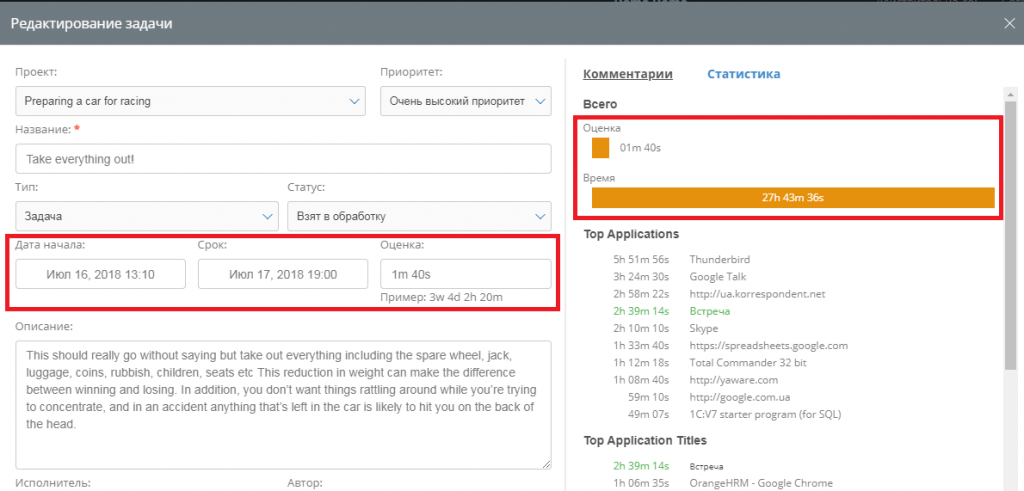
Task: Expand the Status dropdown
Action: (x=418, y=216)
